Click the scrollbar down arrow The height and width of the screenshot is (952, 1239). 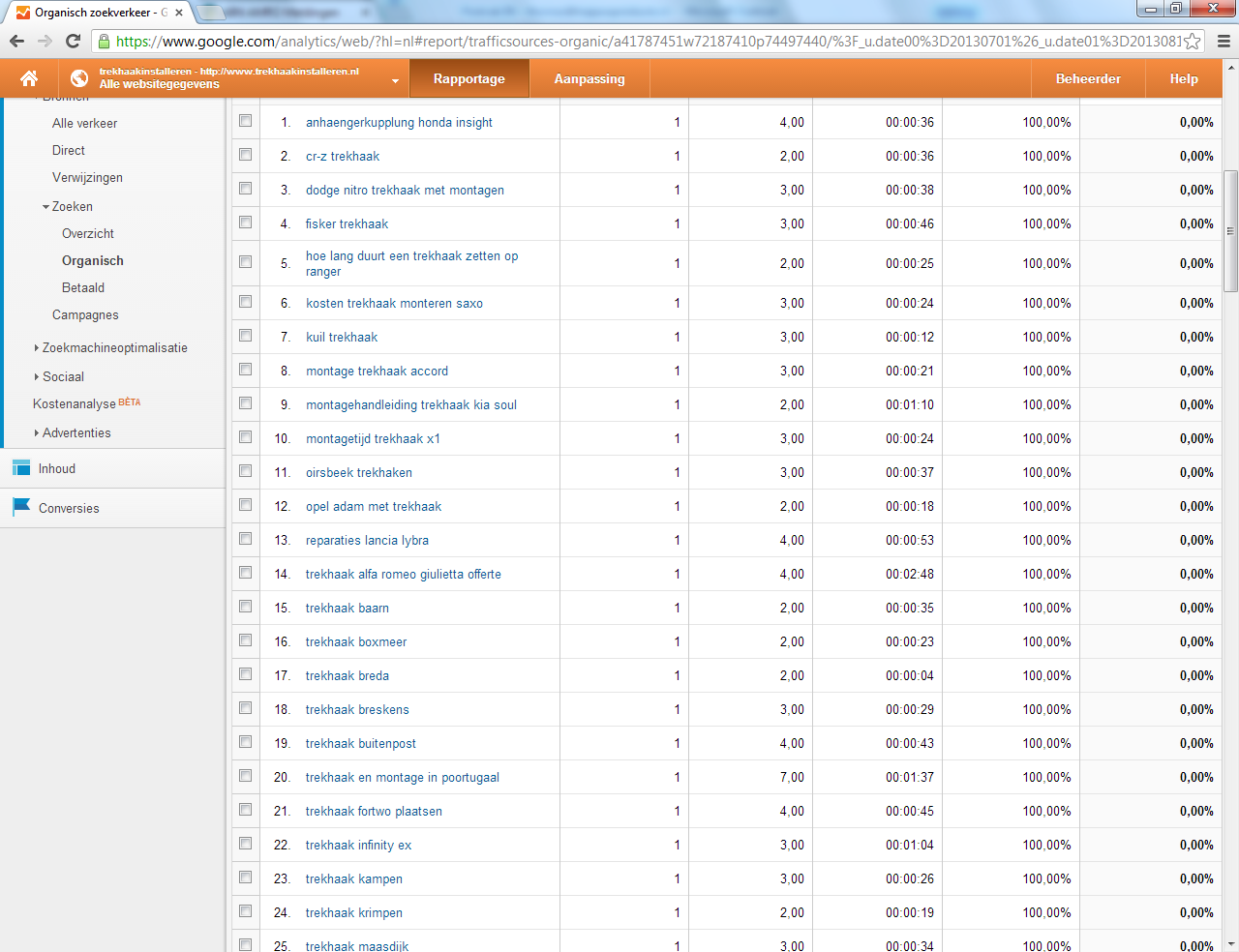click(x=1230, y=943)
